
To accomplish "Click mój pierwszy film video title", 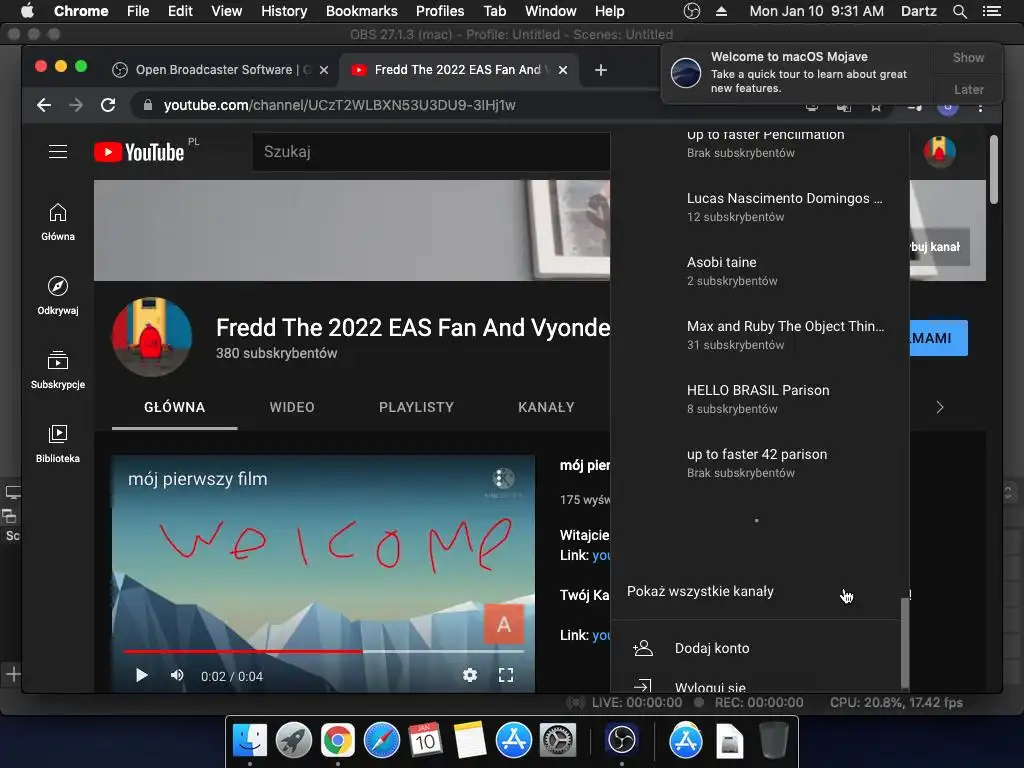I will click(198, 479).
